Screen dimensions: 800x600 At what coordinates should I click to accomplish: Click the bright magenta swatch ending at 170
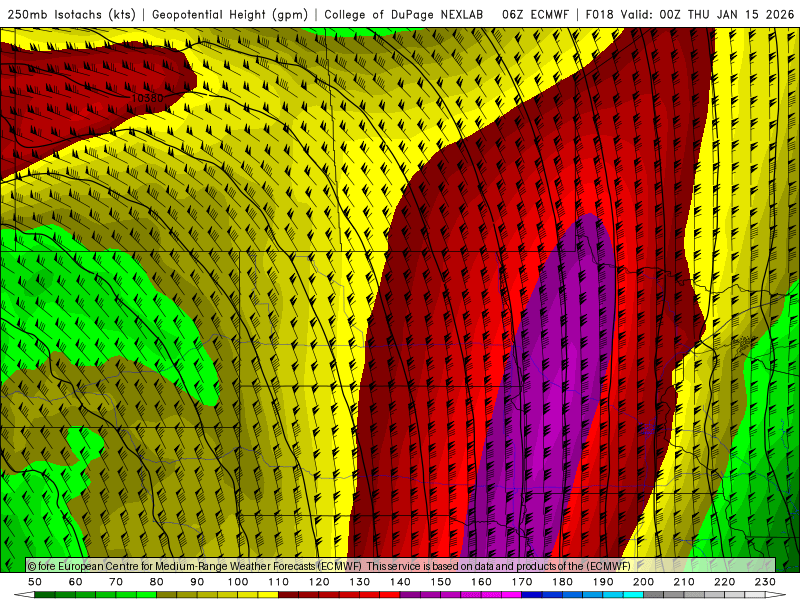pyautogui.click(x=511, y=595)
